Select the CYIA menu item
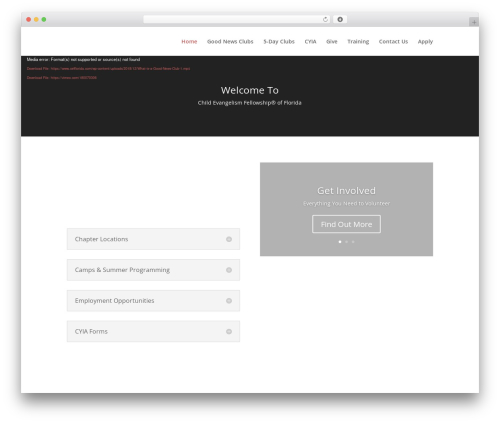The height and width of the screenshot is (423, 500). 310,41
